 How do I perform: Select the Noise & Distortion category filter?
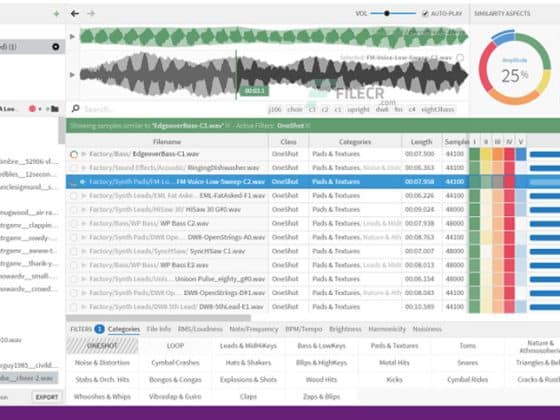[102, 362]
